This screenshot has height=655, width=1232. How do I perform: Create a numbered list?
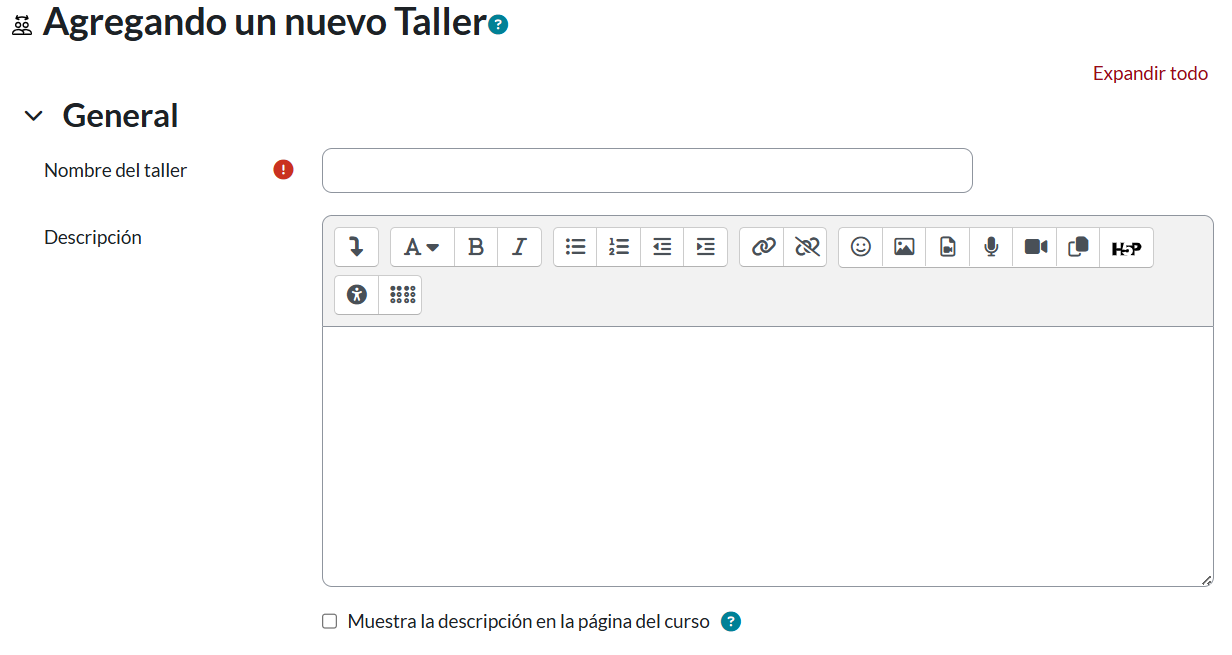click(x=618, y=247)
